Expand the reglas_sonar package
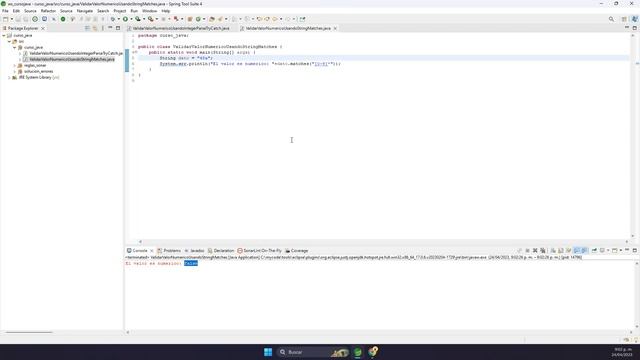 15,65
